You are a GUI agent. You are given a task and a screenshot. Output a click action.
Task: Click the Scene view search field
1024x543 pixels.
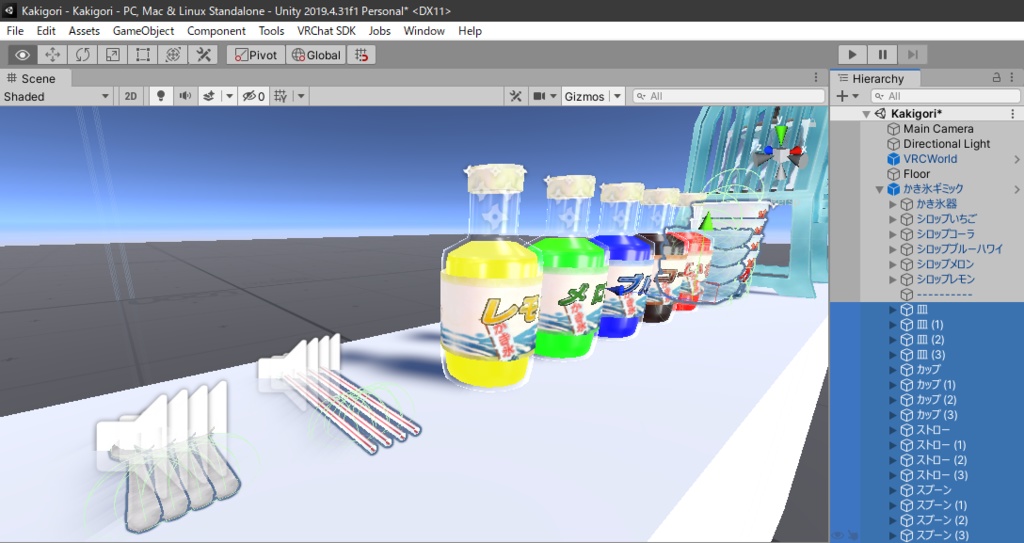(729, 96)
